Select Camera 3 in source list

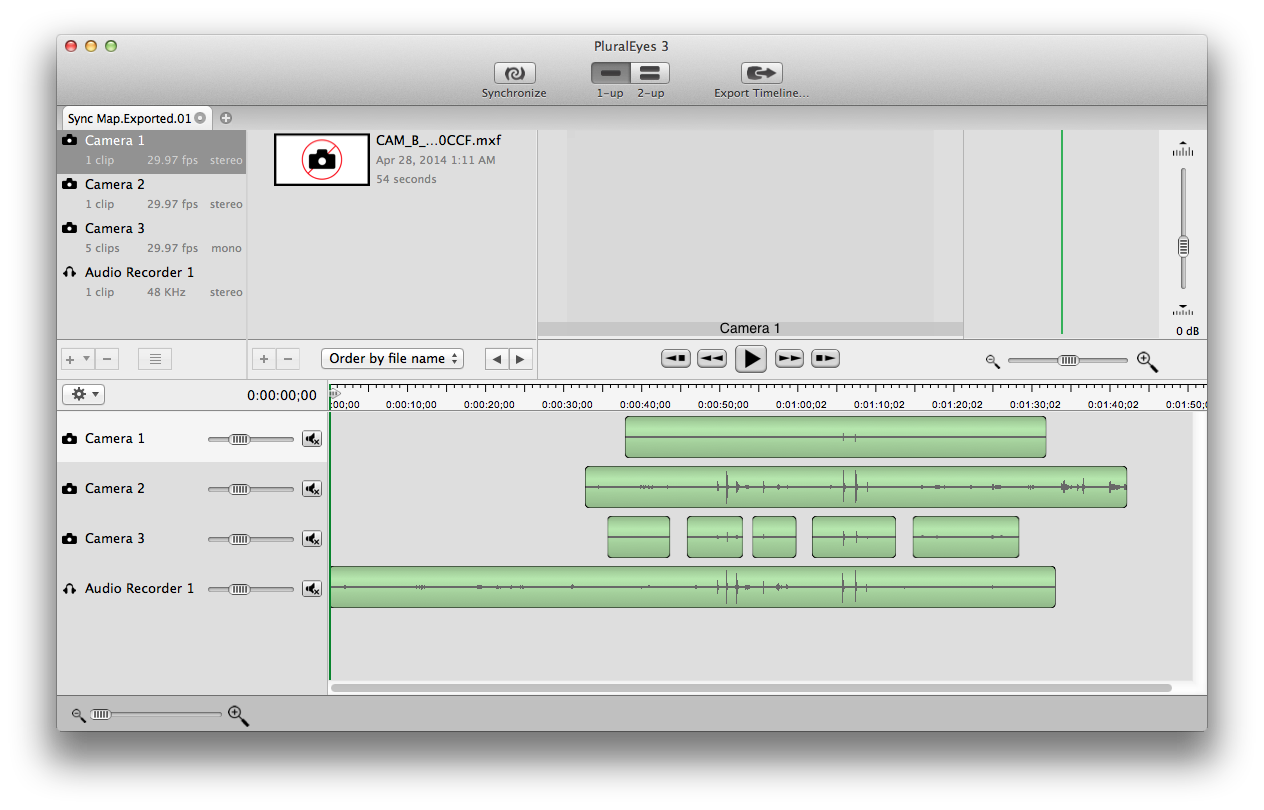point(151,239)
